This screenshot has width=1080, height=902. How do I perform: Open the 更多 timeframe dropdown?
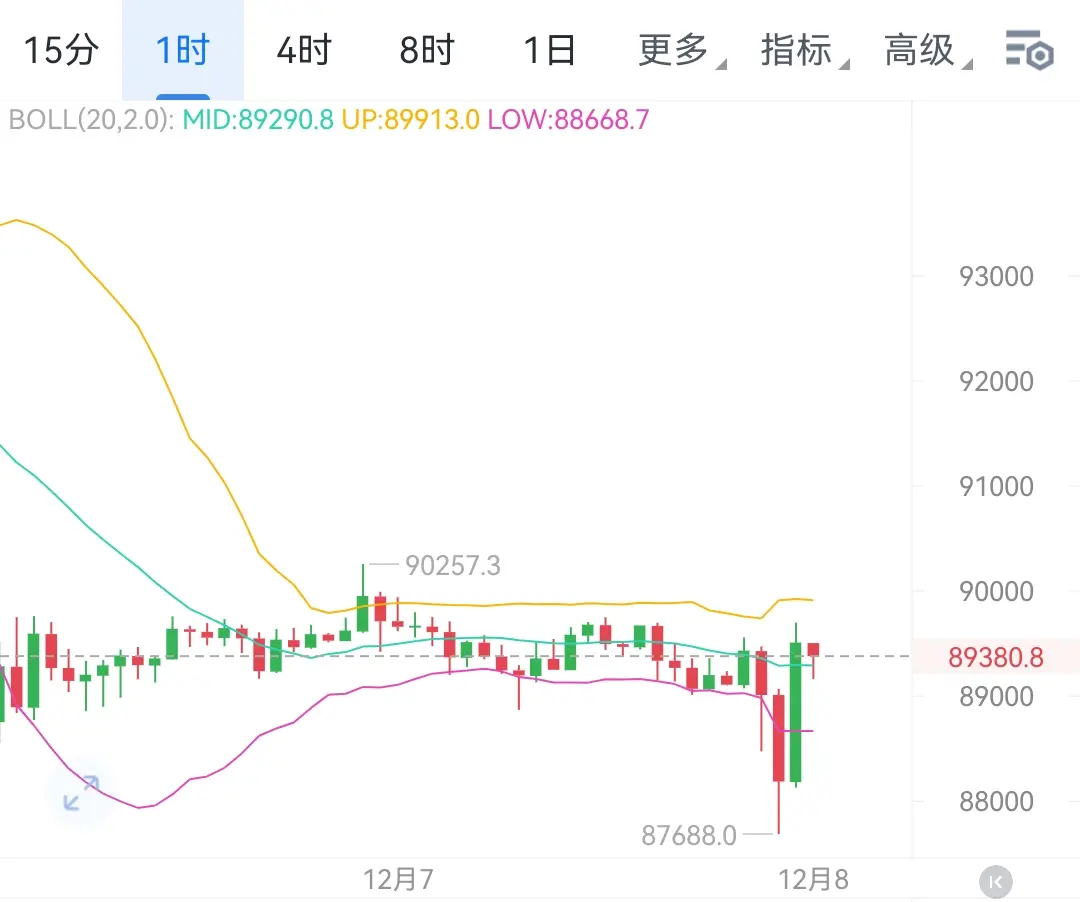click(x=681, y=50)
